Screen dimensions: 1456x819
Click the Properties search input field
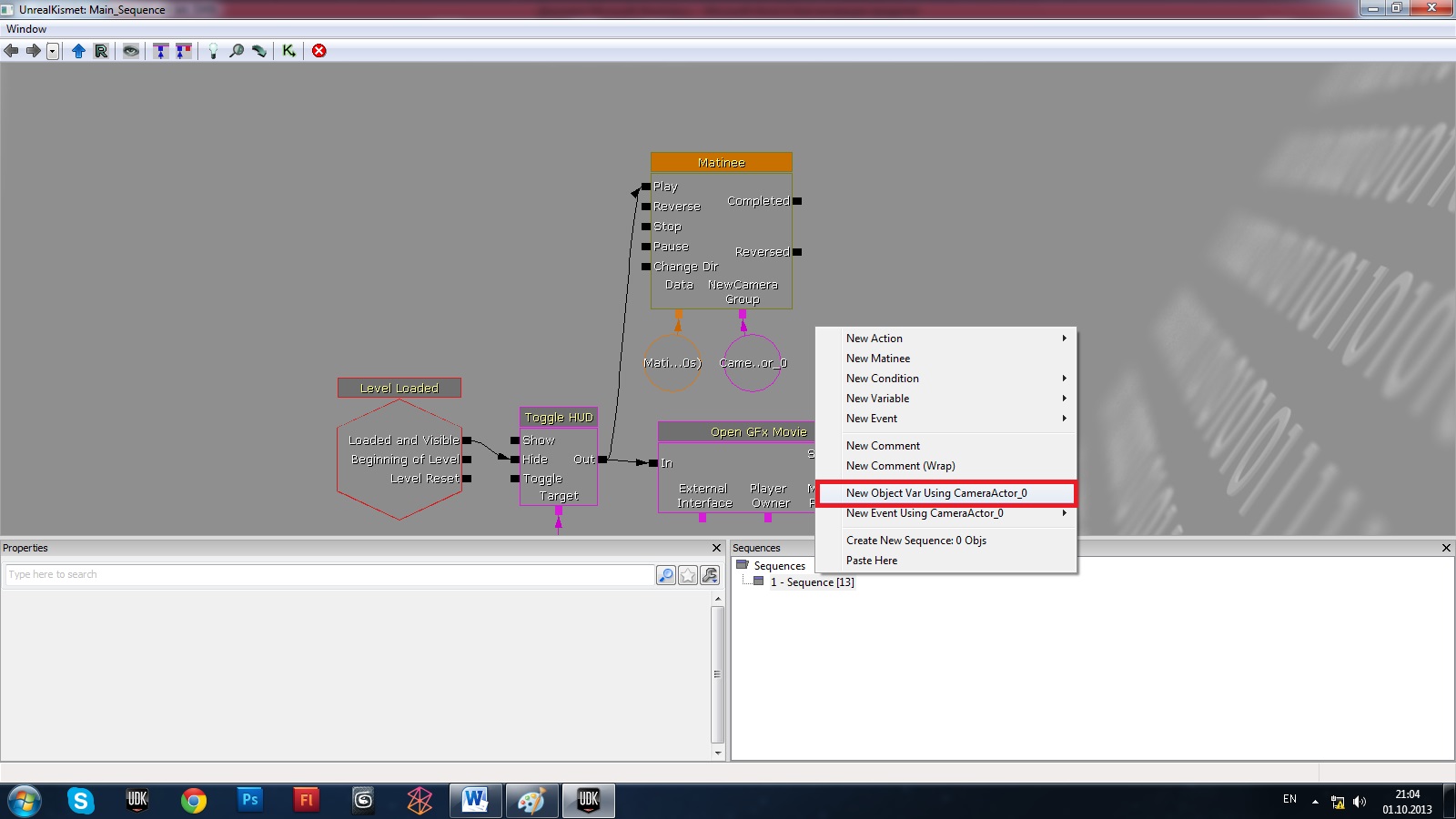[329, 574]
